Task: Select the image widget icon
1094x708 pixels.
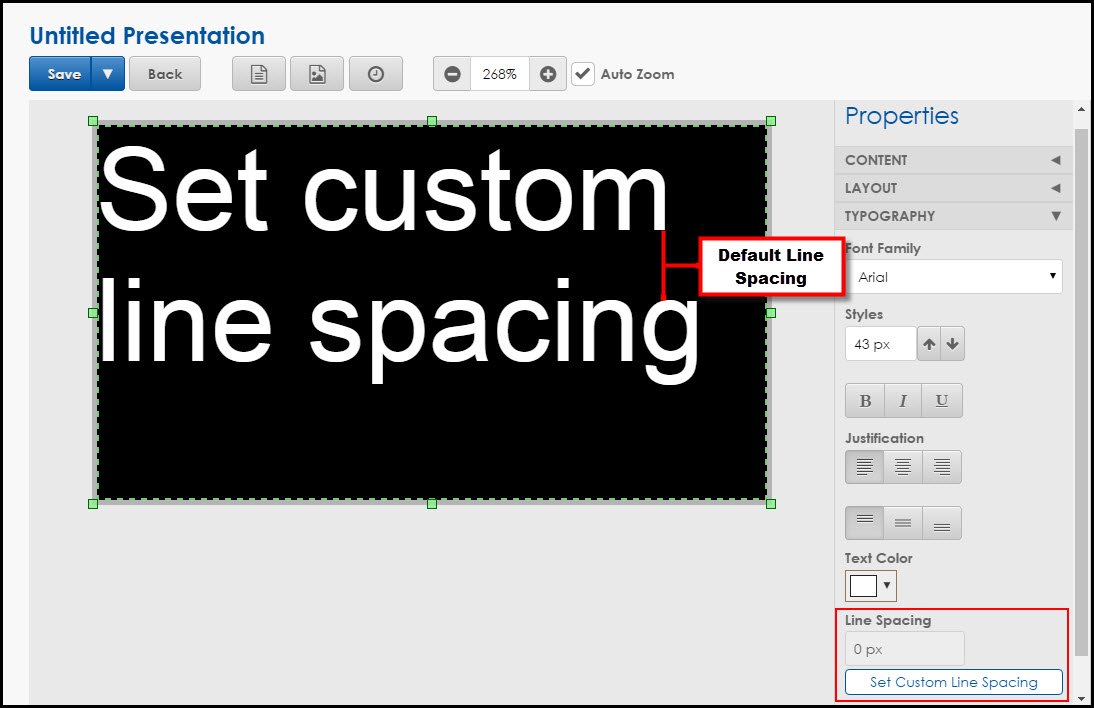Action: tap(317, 73)
